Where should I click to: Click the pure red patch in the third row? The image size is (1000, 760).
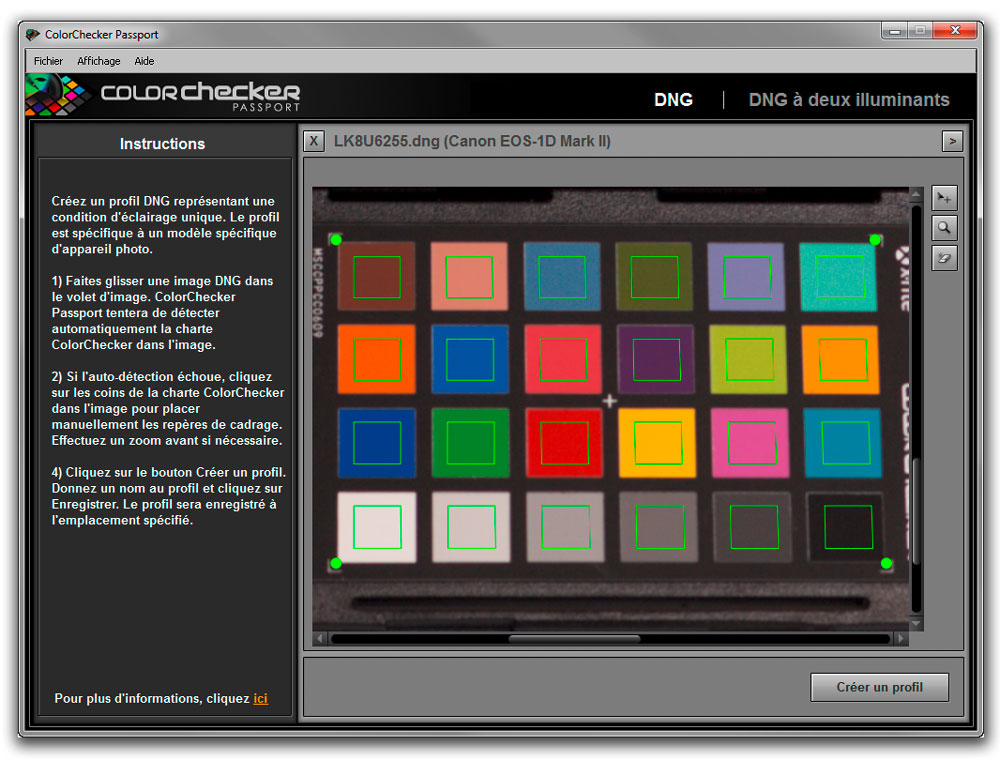click(x=564, y=443)
